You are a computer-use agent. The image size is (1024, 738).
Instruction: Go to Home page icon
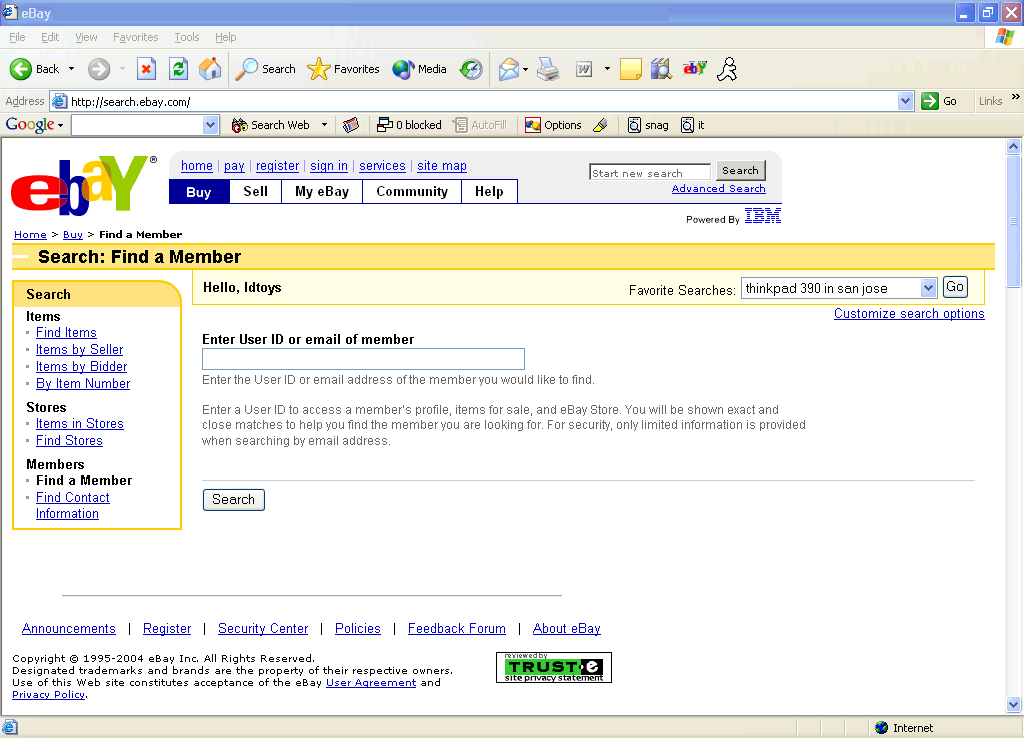point(210,69)
